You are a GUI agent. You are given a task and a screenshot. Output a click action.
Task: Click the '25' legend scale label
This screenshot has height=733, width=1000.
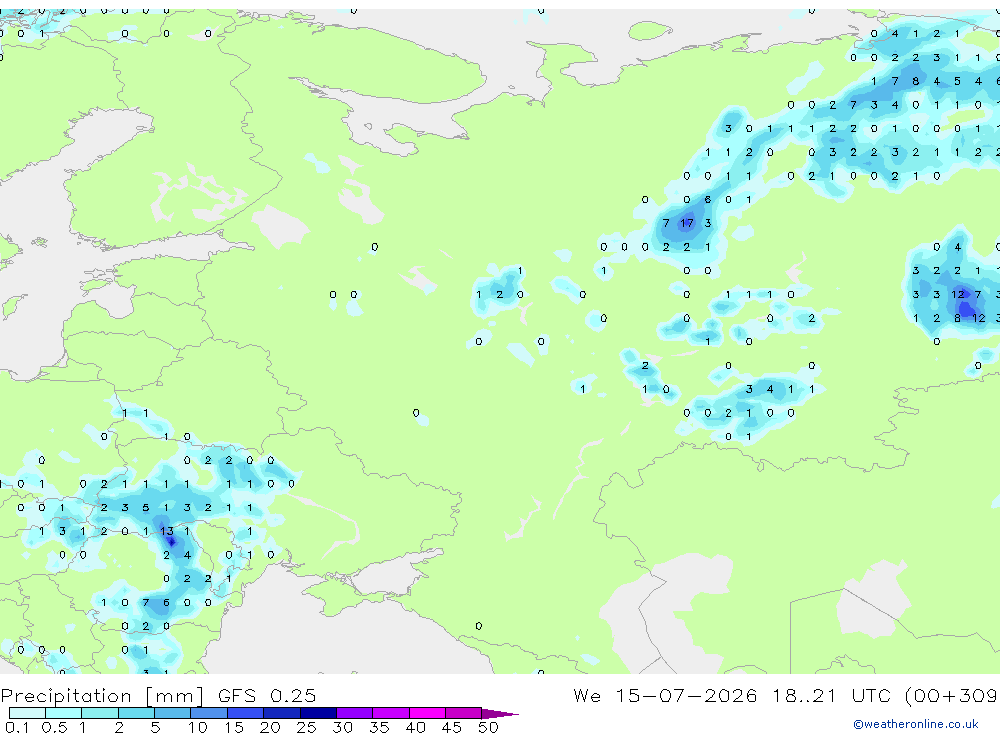(306, 727)
